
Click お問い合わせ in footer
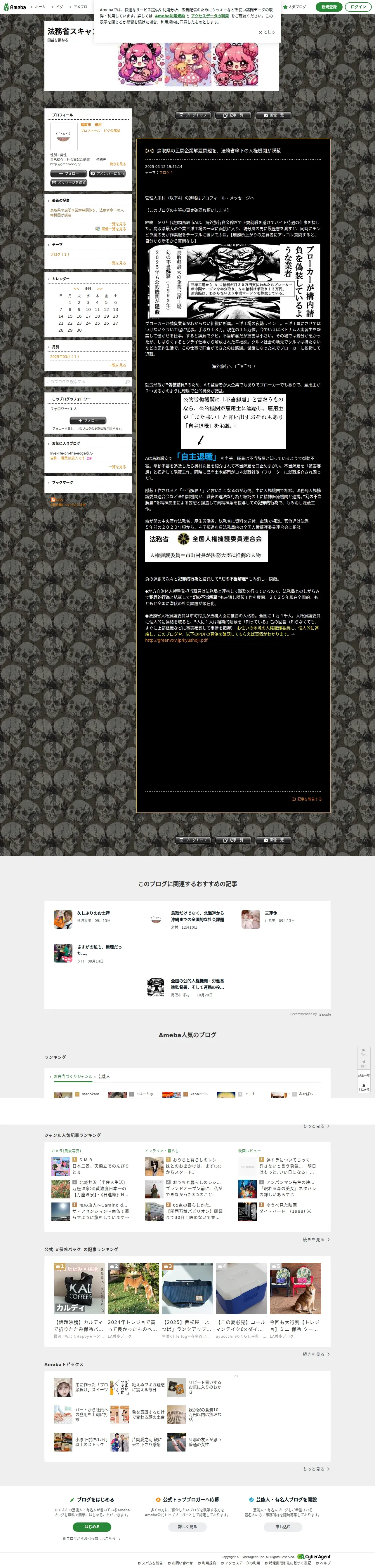point(181,1562)
